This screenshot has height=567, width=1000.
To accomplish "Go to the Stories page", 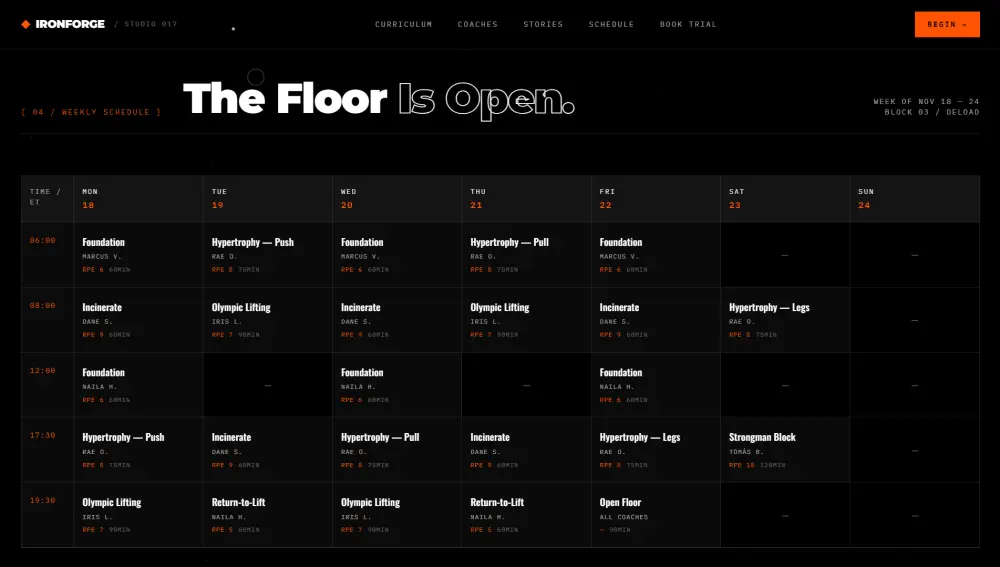I will click(543, 24).
